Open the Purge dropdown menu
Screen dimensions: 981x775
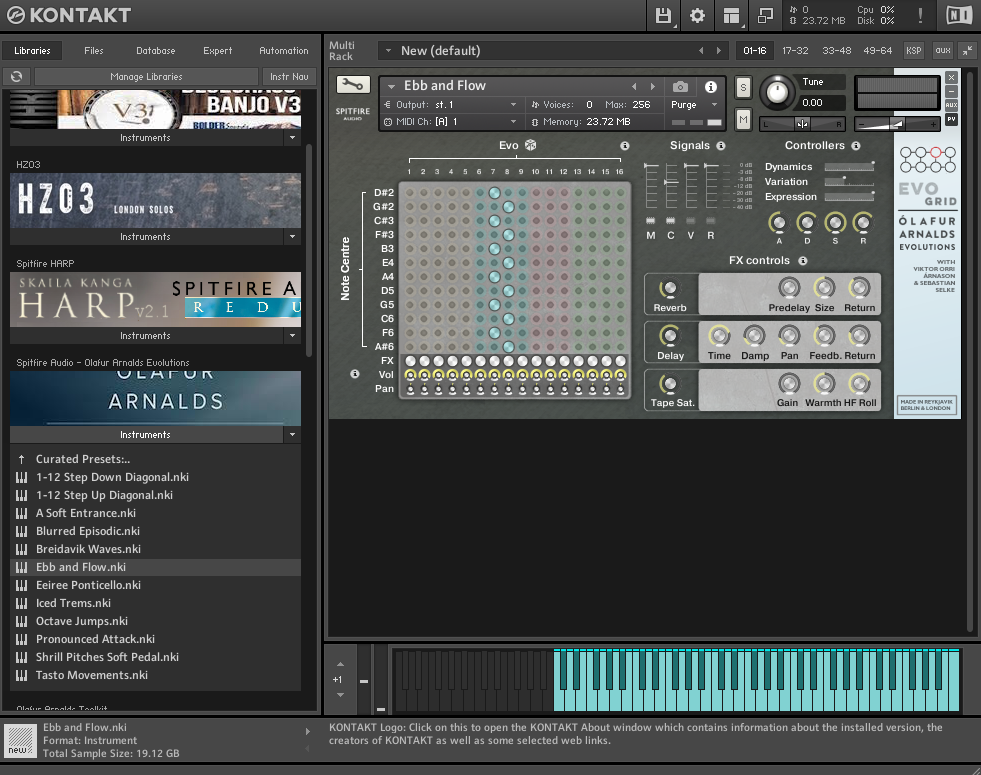click(714, 104)
